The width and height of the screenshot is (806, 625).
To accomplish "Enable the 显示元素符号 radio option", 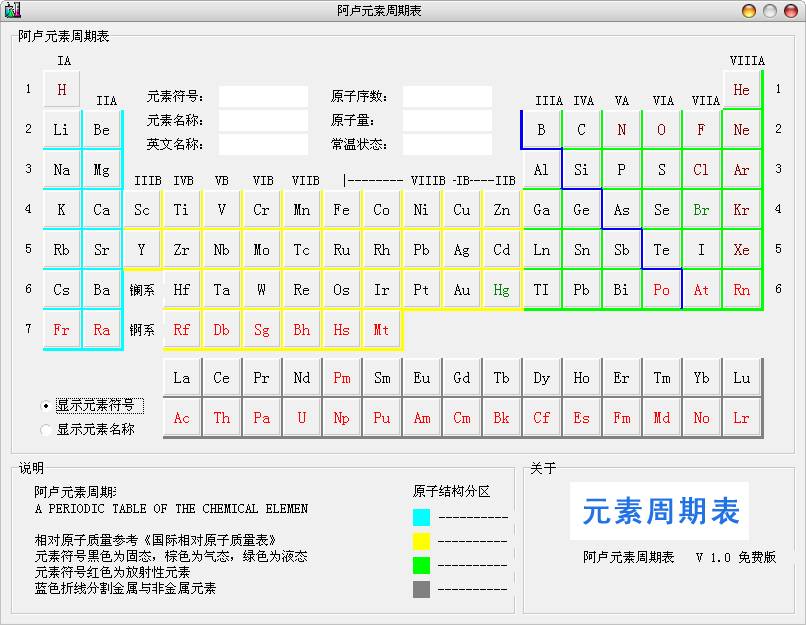I will (46, 406).
